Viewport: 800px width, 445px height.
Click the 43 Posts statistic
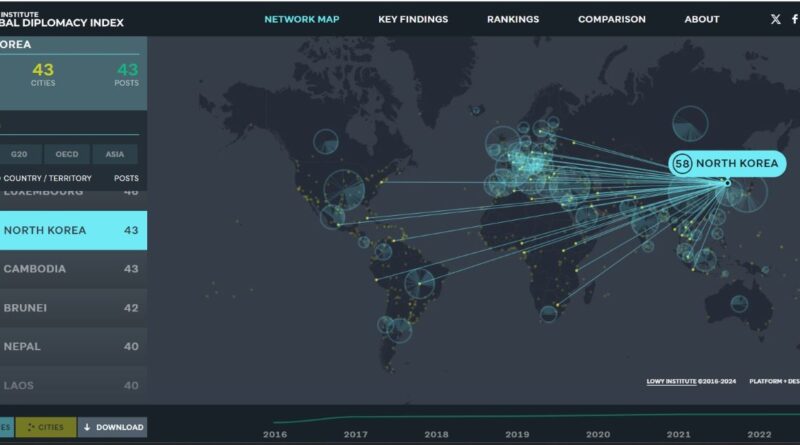[x=127, y=74]
